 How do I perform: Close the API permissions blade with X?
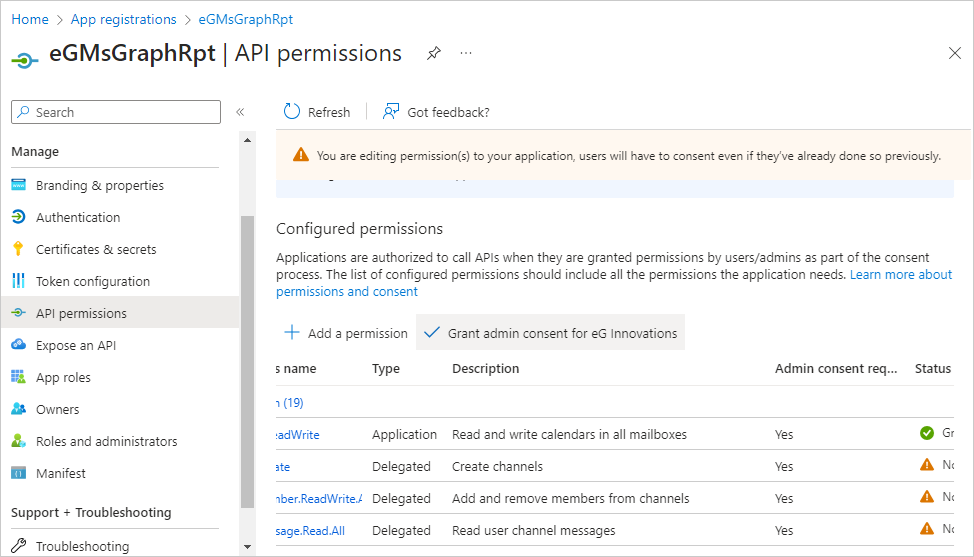(x=955, y=53)
